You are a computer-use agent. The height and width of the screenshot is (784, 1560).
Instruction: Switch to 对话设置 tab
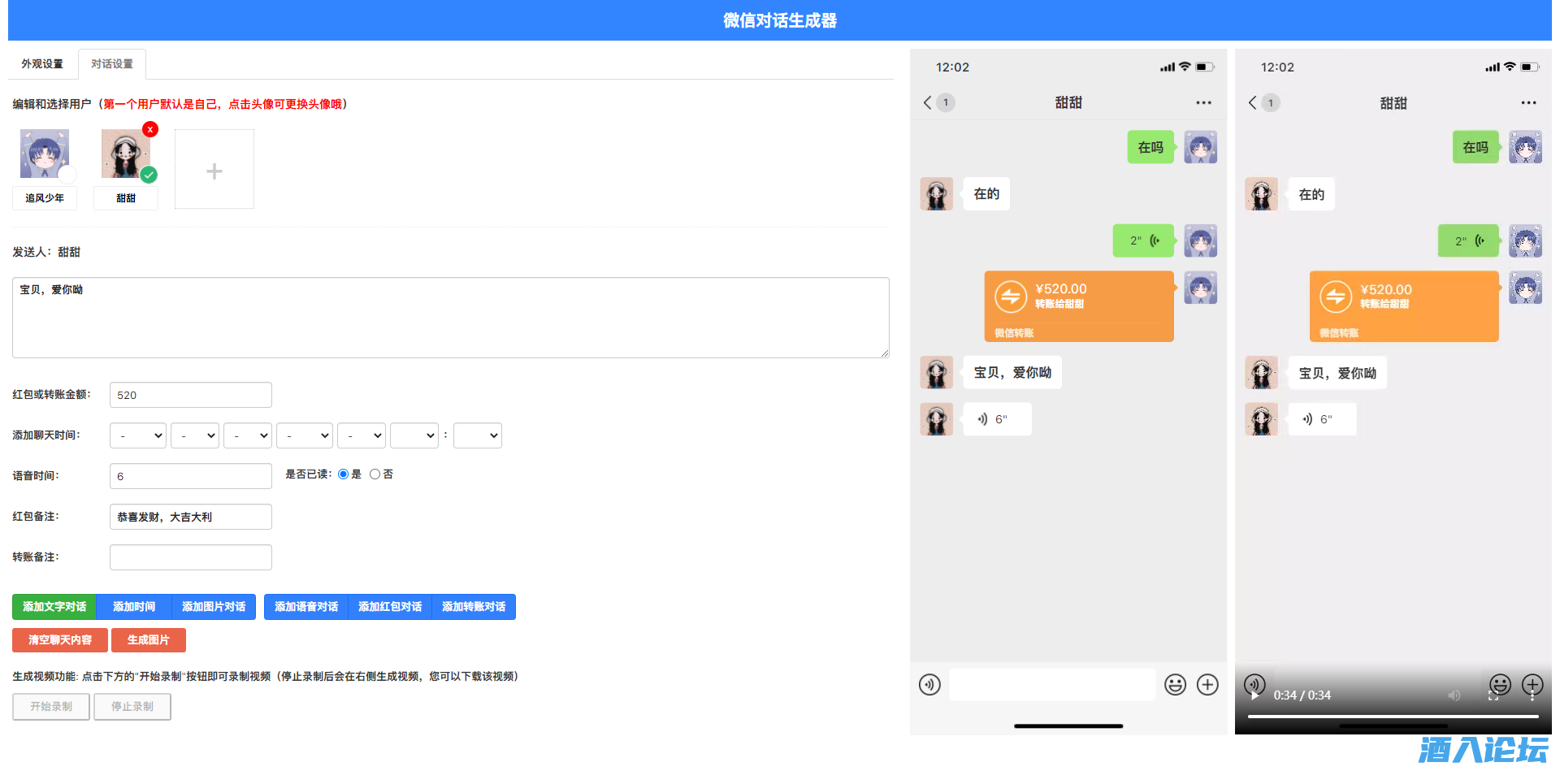click(x=112, y=64)
